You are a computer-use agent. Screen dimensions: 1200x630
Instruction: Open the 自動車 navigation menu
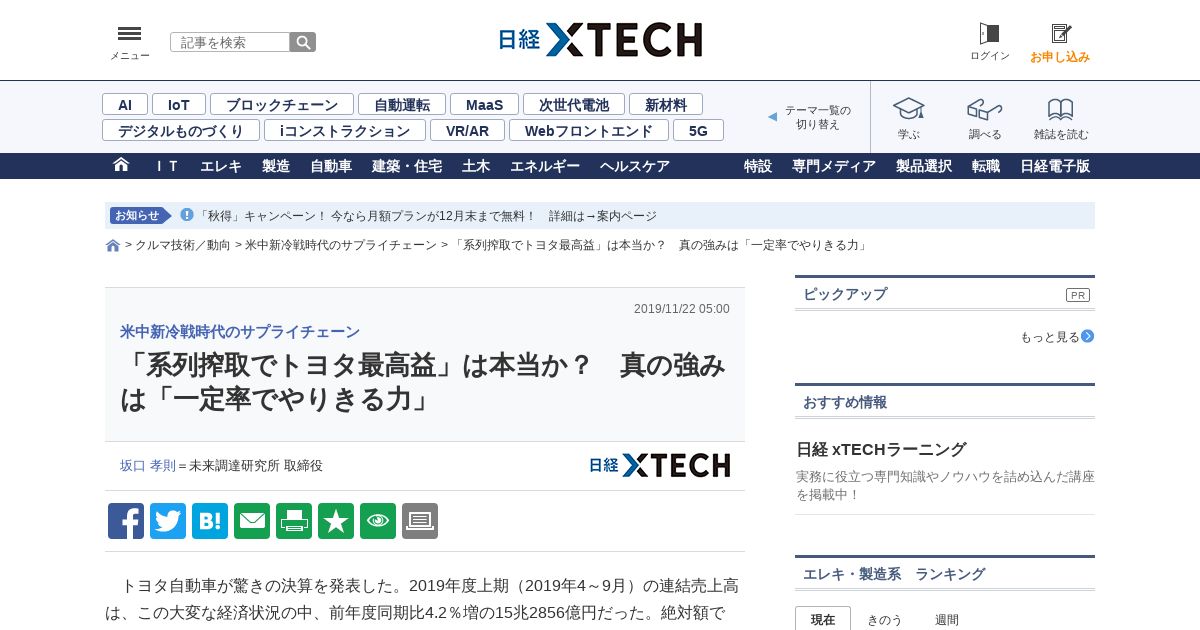[x=331, y=166]
